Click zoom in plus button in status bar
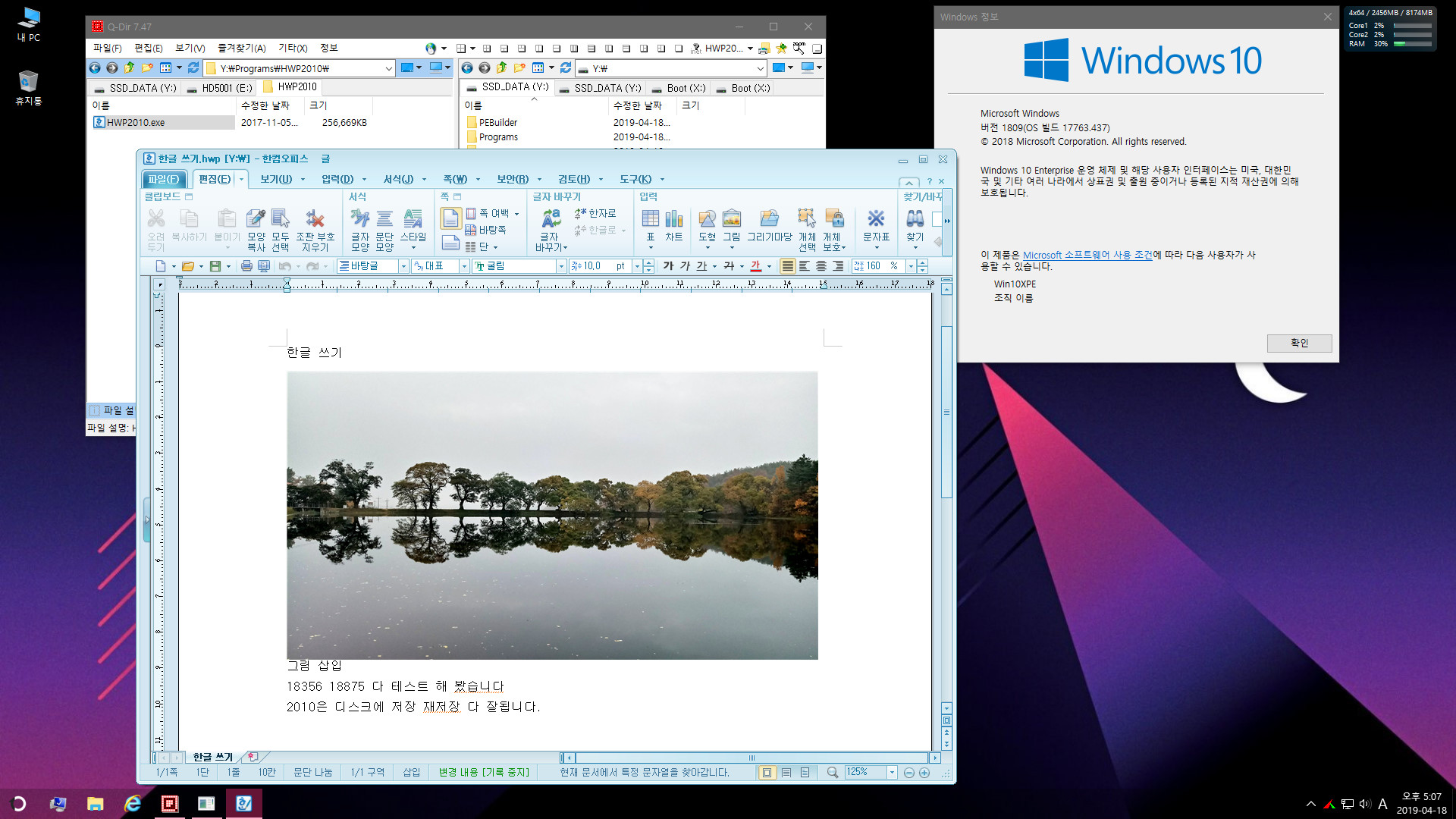The height and width of the screenshot is (819, 1456). click(x=924, y=773)
